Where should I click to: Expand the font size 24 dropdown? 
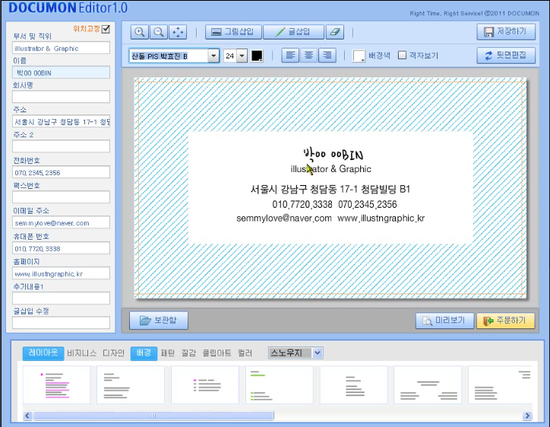tap(242, 56)
